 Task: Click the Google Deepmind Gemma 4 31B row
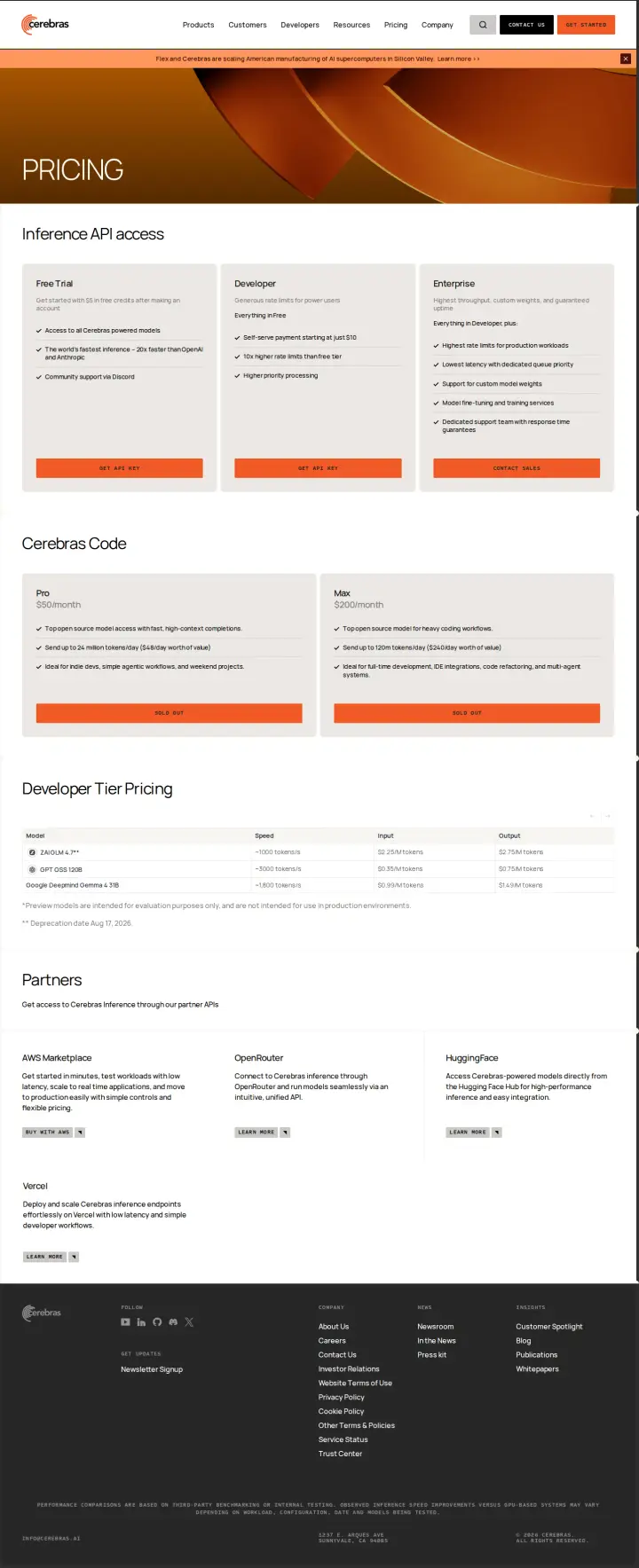[318, 885]
